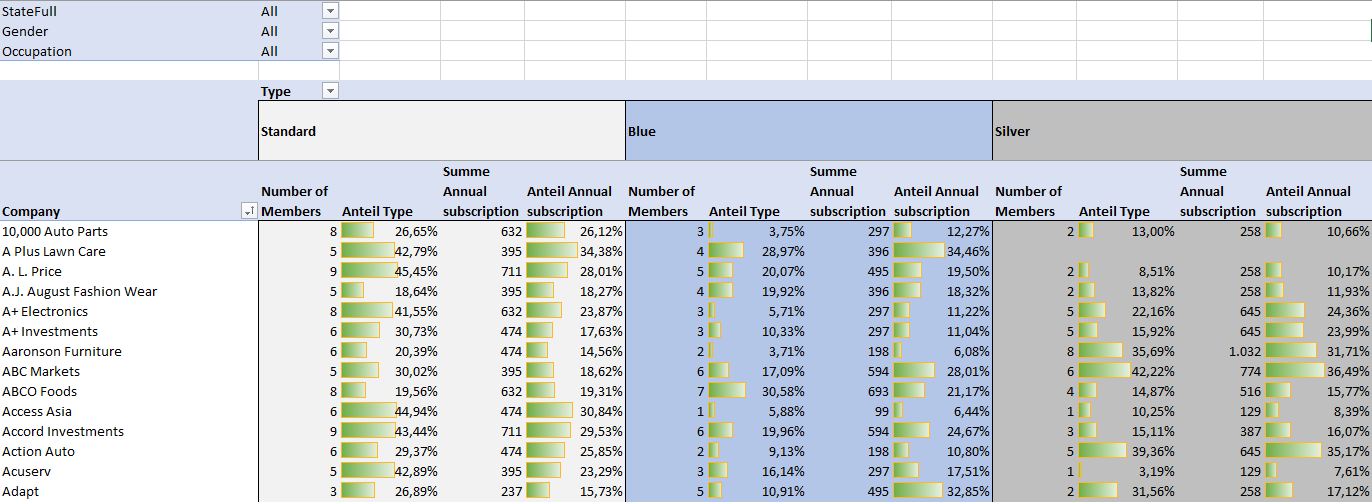Select the Aaronson Furniture row label
1372x502 pixels.
pyautogui.click(x=129, y=351)
